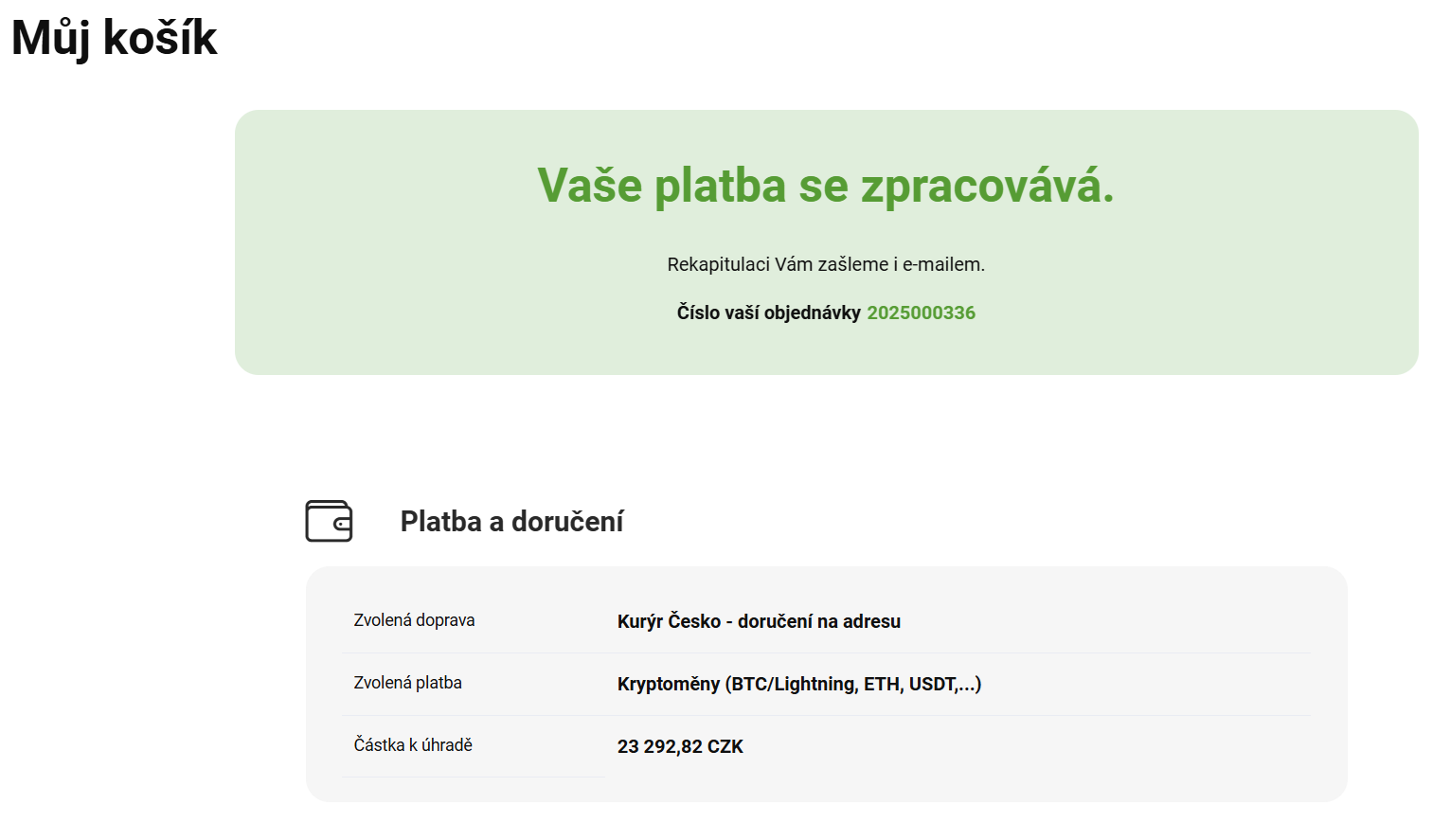Click 'Kurýr Česko - doručení na adresu' value
1450x840 pixels.
(759, 621)
